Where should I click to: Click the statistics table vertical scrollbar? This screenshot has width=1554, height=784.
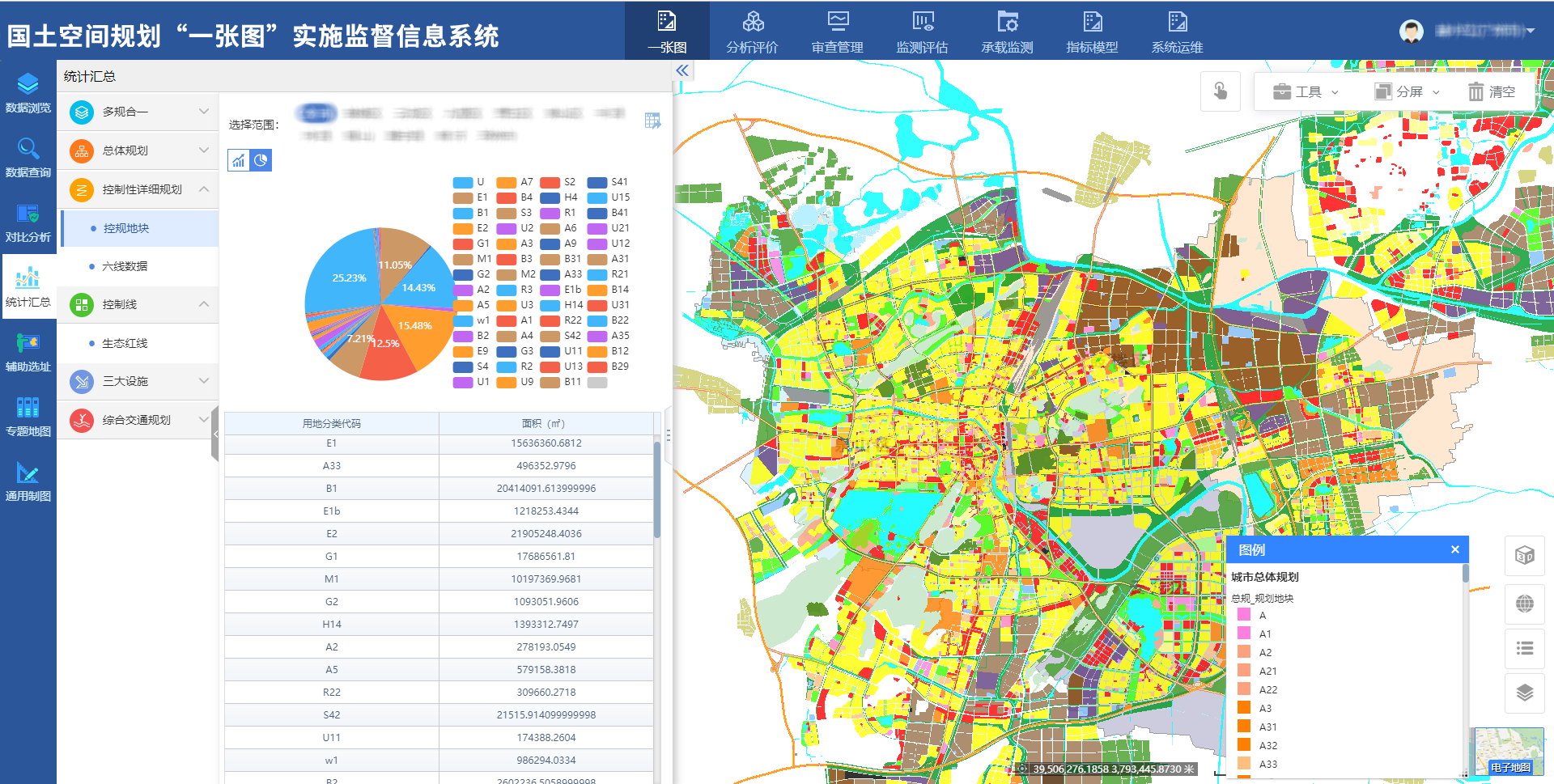point(657,489)
